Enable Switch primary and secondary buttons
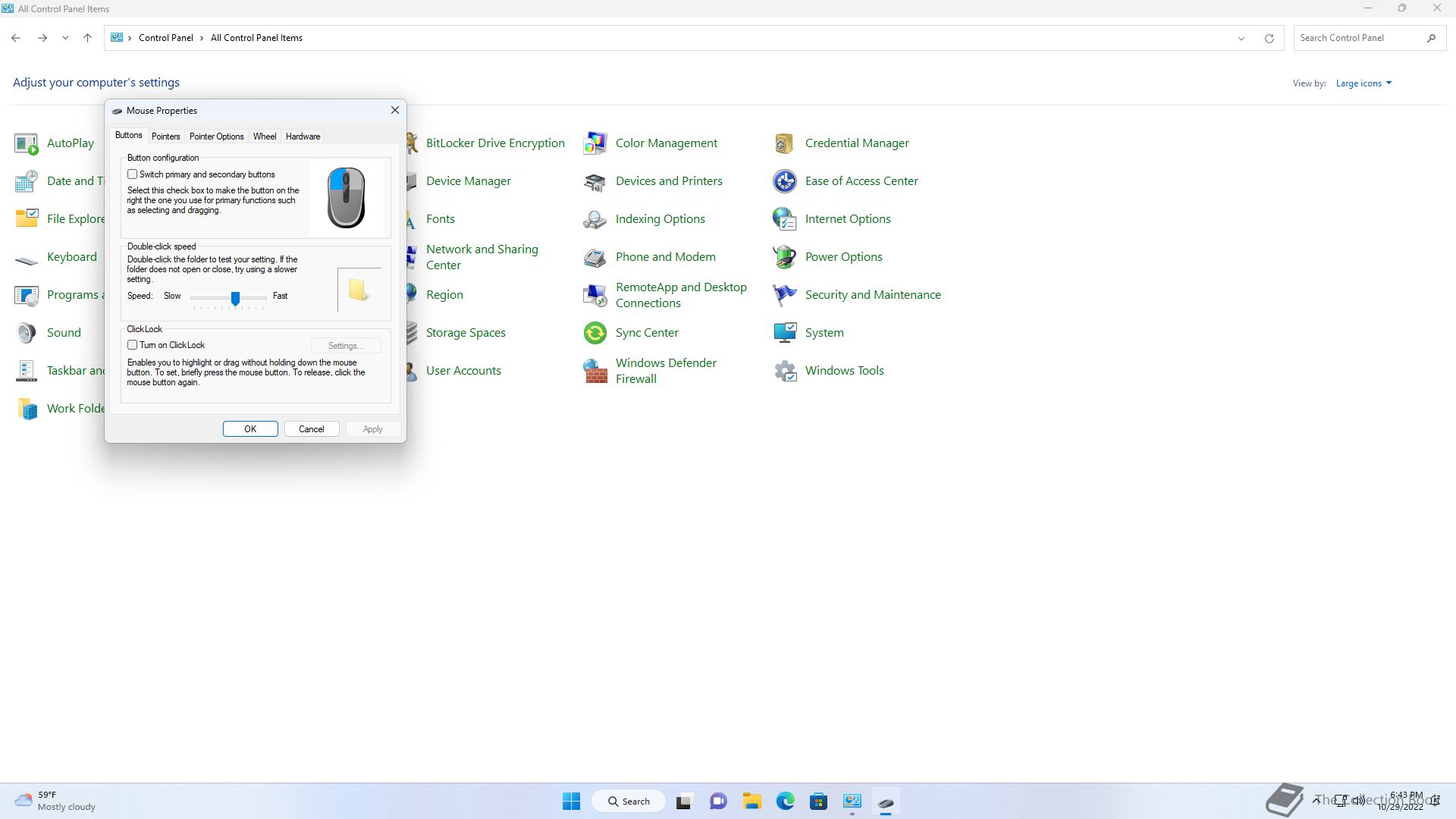 tap(133, 174)
